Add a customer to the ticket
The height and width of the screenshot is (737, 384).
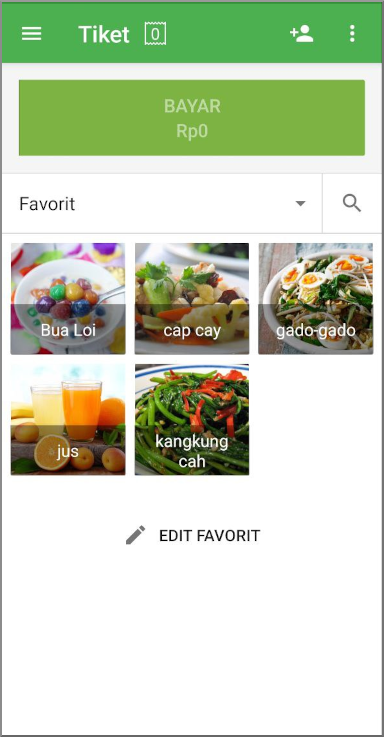click(x=302, y=34)
